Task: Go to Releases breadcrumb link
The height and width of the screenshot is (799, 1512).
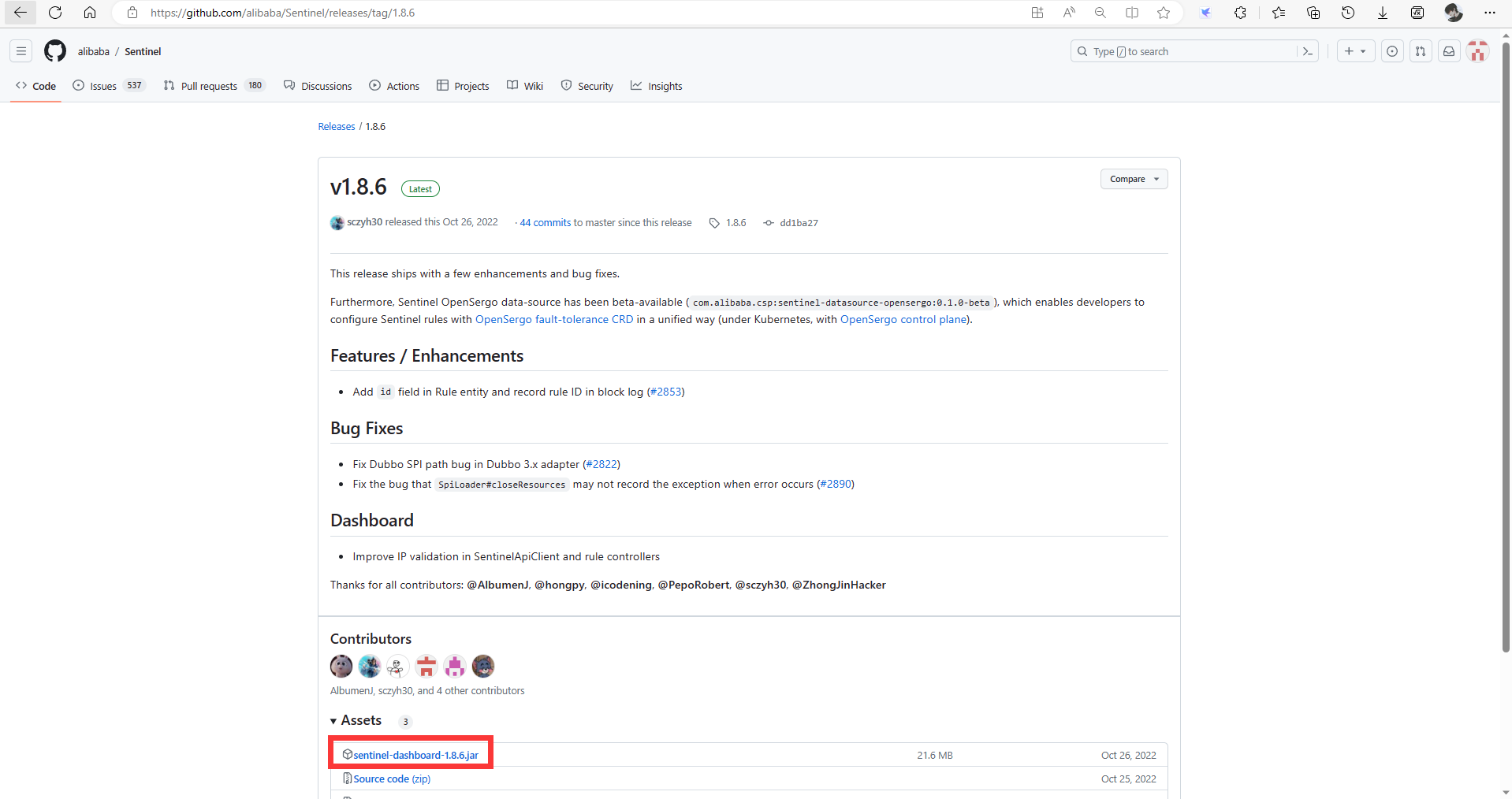Action: [337, 127]
